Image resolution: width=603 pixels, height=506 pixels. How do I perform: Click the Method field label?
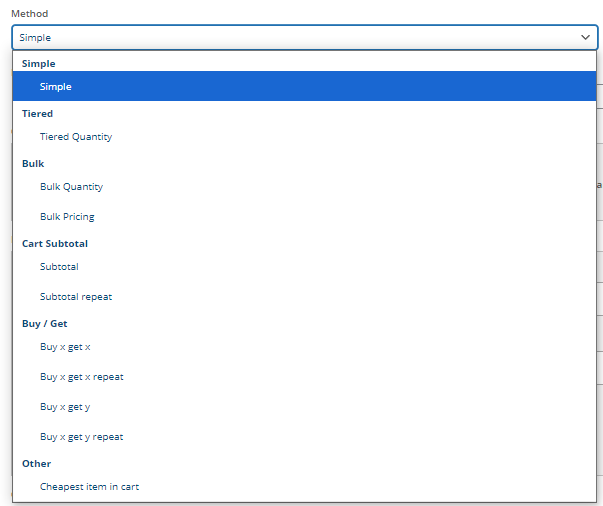point(30,13)
